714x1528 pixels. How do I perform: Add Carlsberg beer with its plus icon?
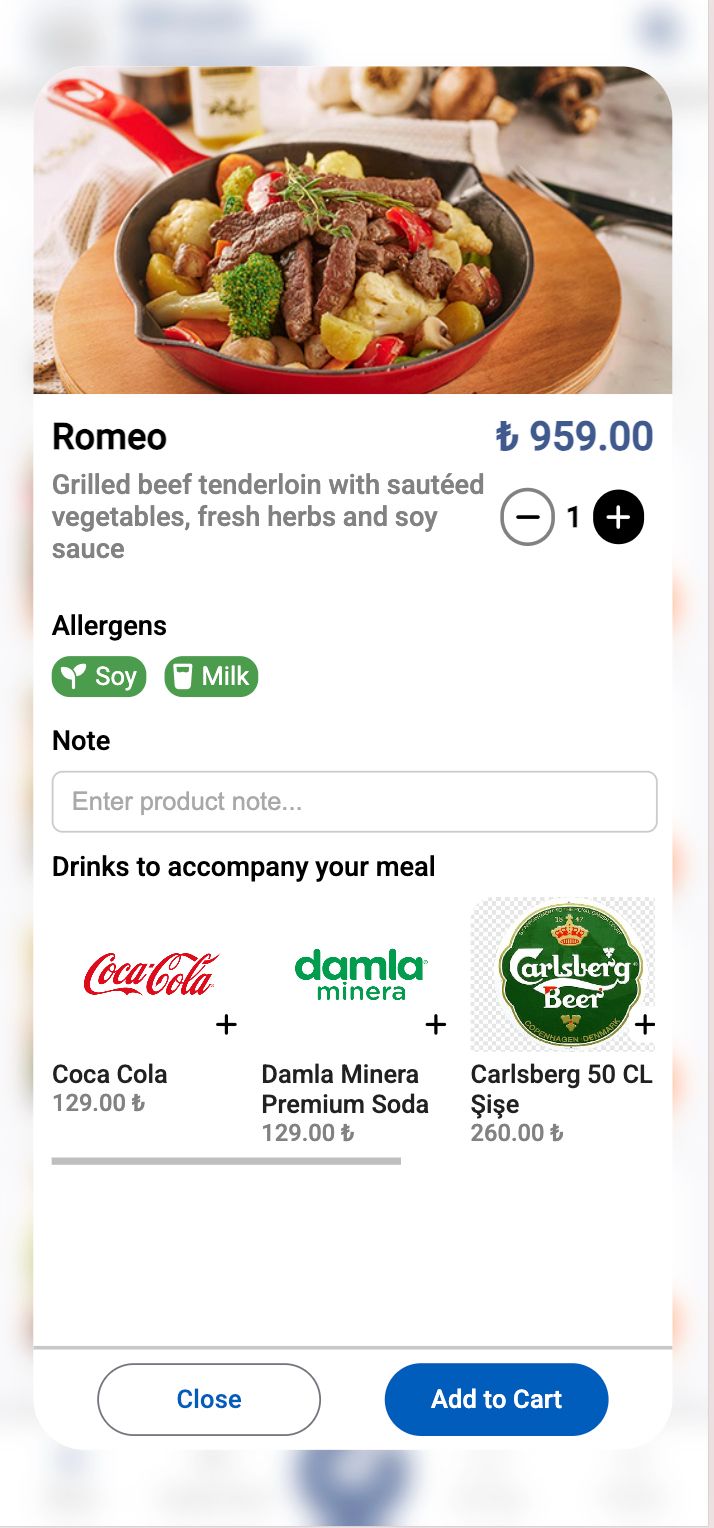tap(645, 1025)
